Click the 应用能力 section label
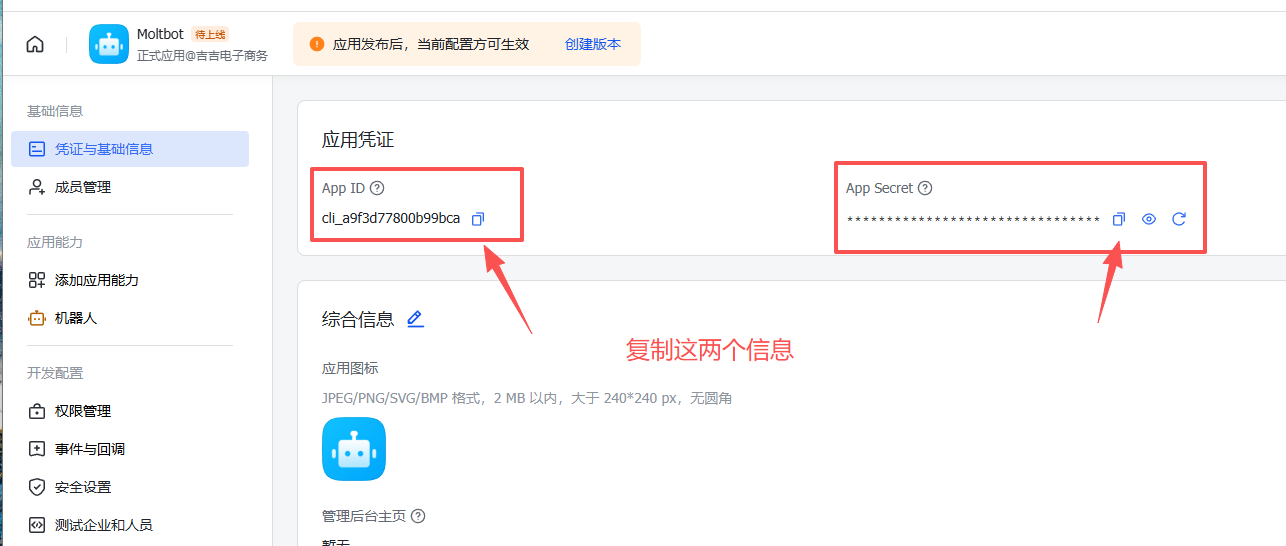Image resolution: width=1286 pixels, height=546 pixels. pyautogui.click(x=55, y=242)
